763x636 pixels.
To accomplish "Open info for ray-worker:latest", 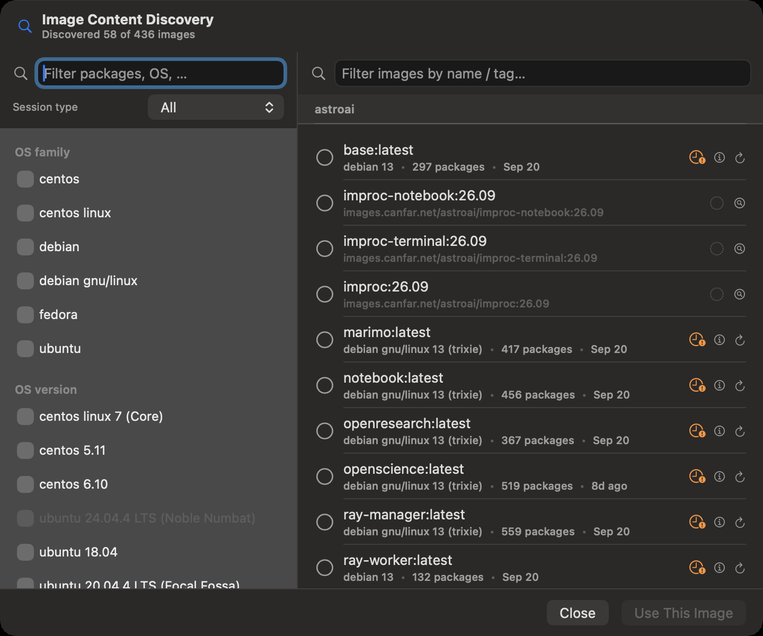I will [719, 567].
